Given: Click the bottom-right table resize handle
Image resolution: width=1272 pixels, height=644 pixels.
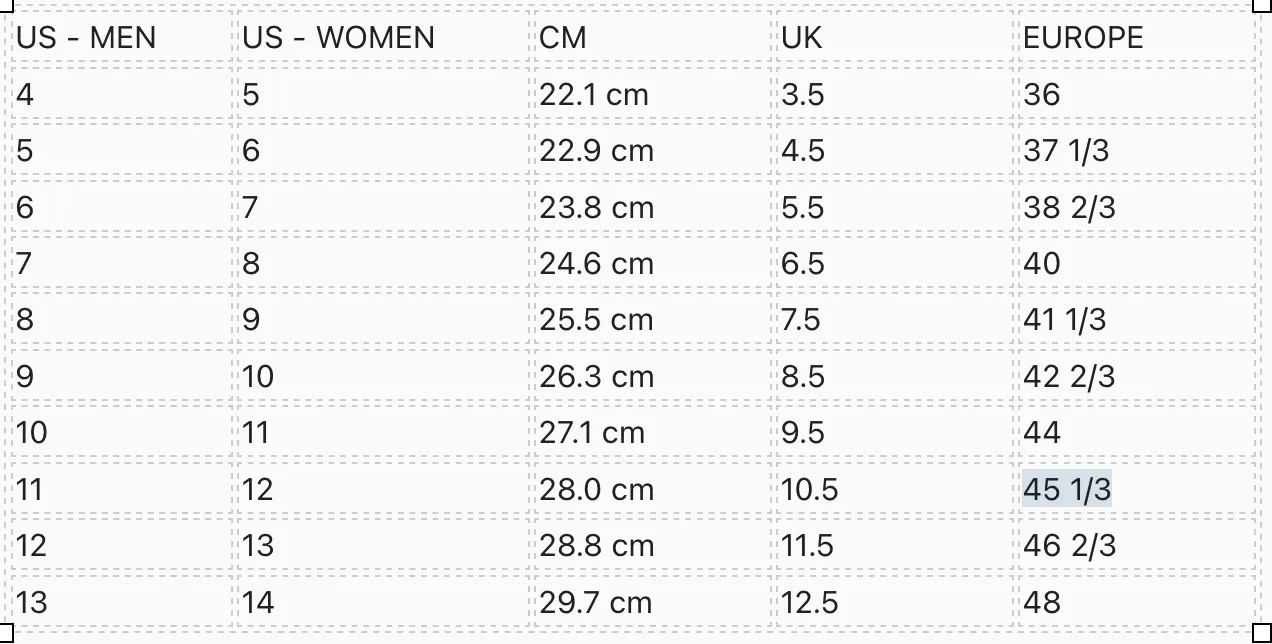Looking at the screenshot, I should point(1262,632).
